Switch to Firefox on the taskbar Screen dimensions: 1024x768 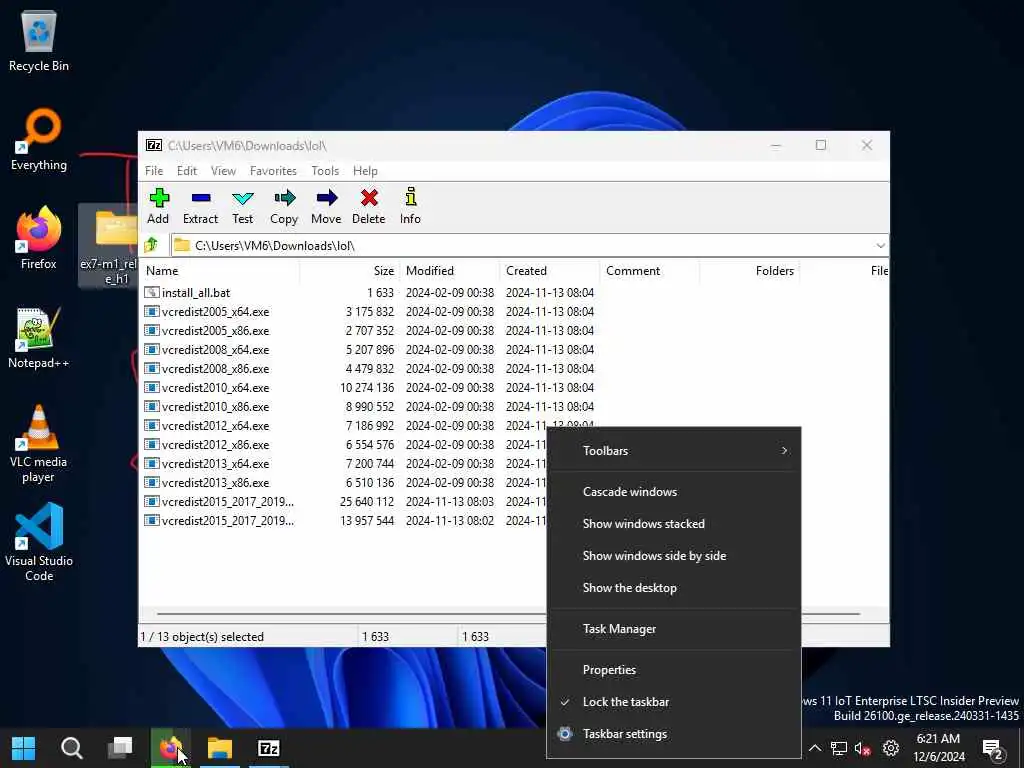pyautogui.click(x=170, y=748)
